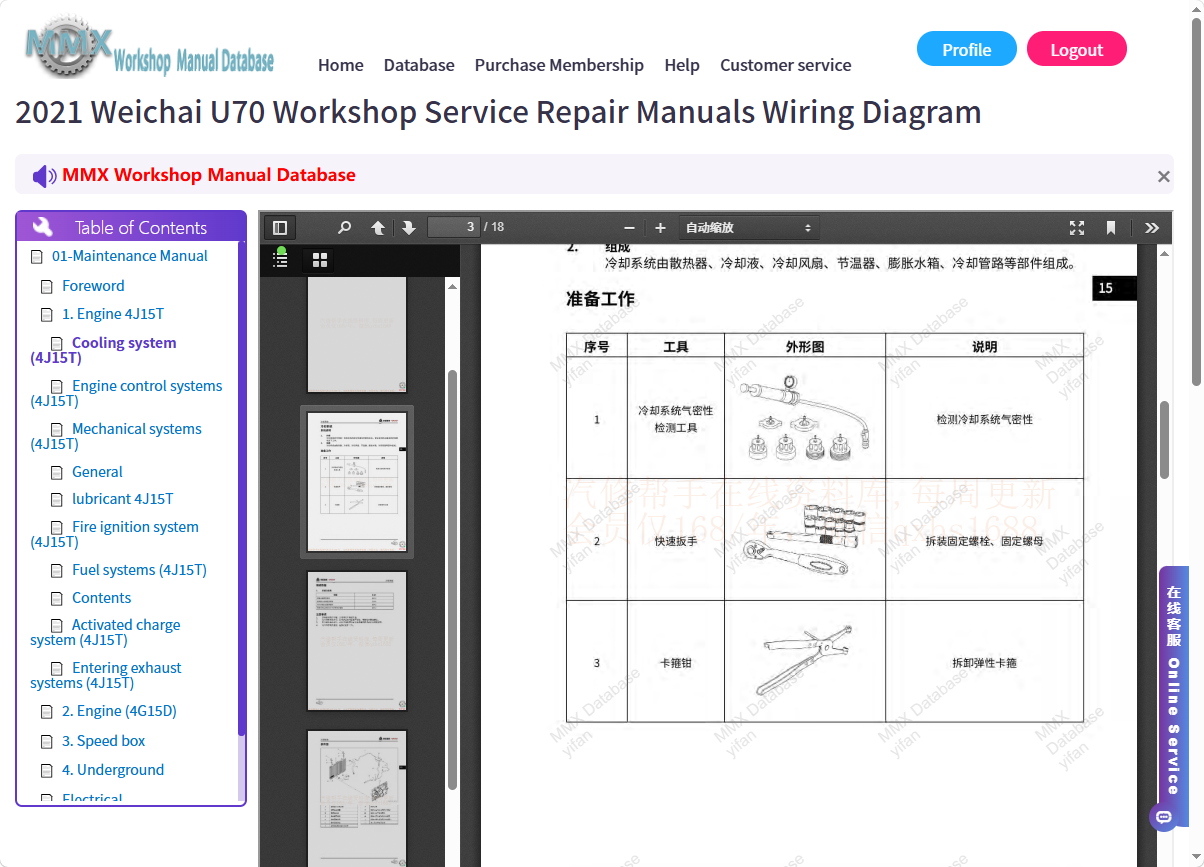Open the PDF tools double-chevron menu
The width and height of the screenshot is (1204, 867).
coord(1152,228)
